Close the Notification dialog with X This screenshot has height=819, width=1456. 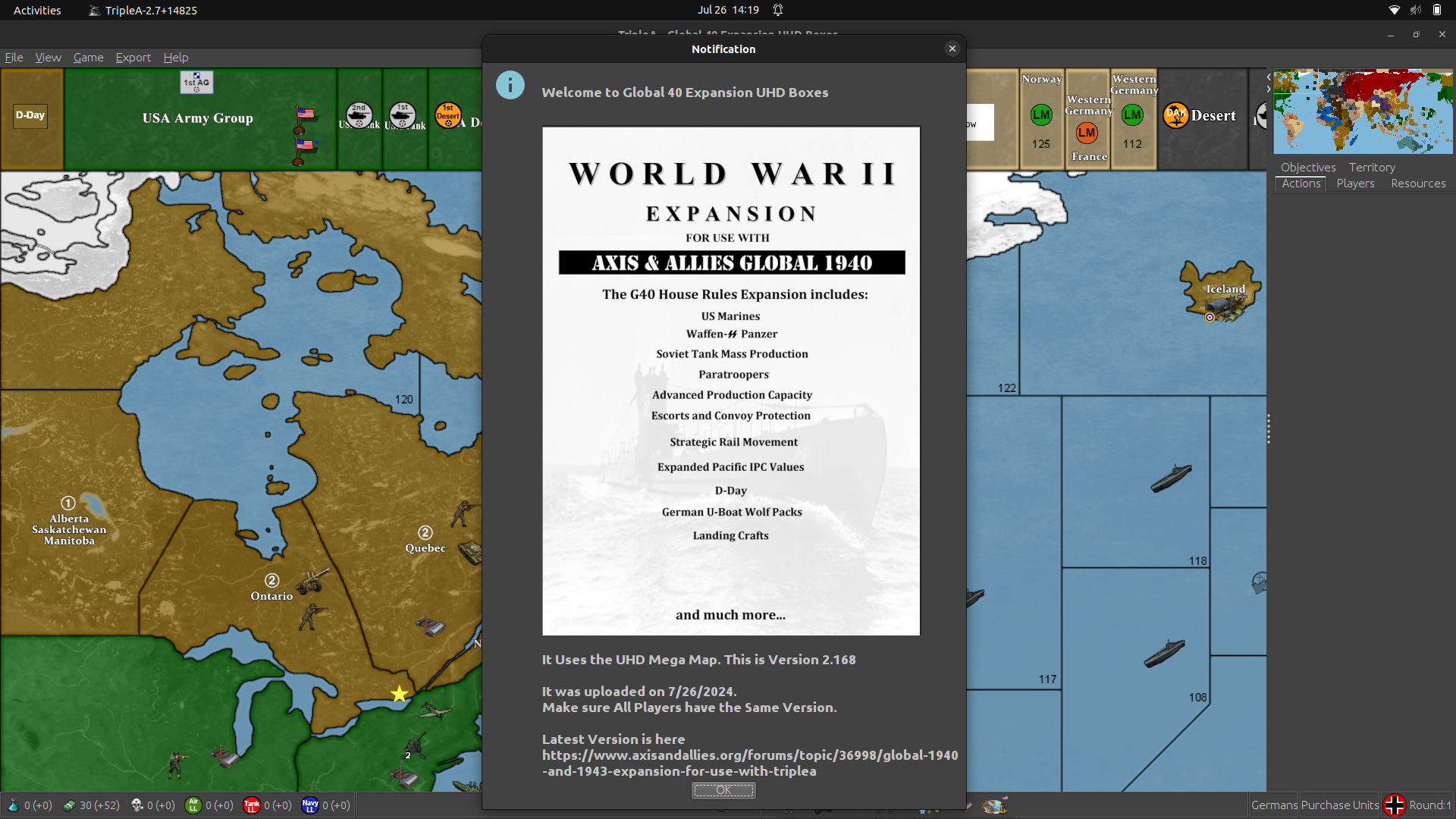[x=952, y=49]
